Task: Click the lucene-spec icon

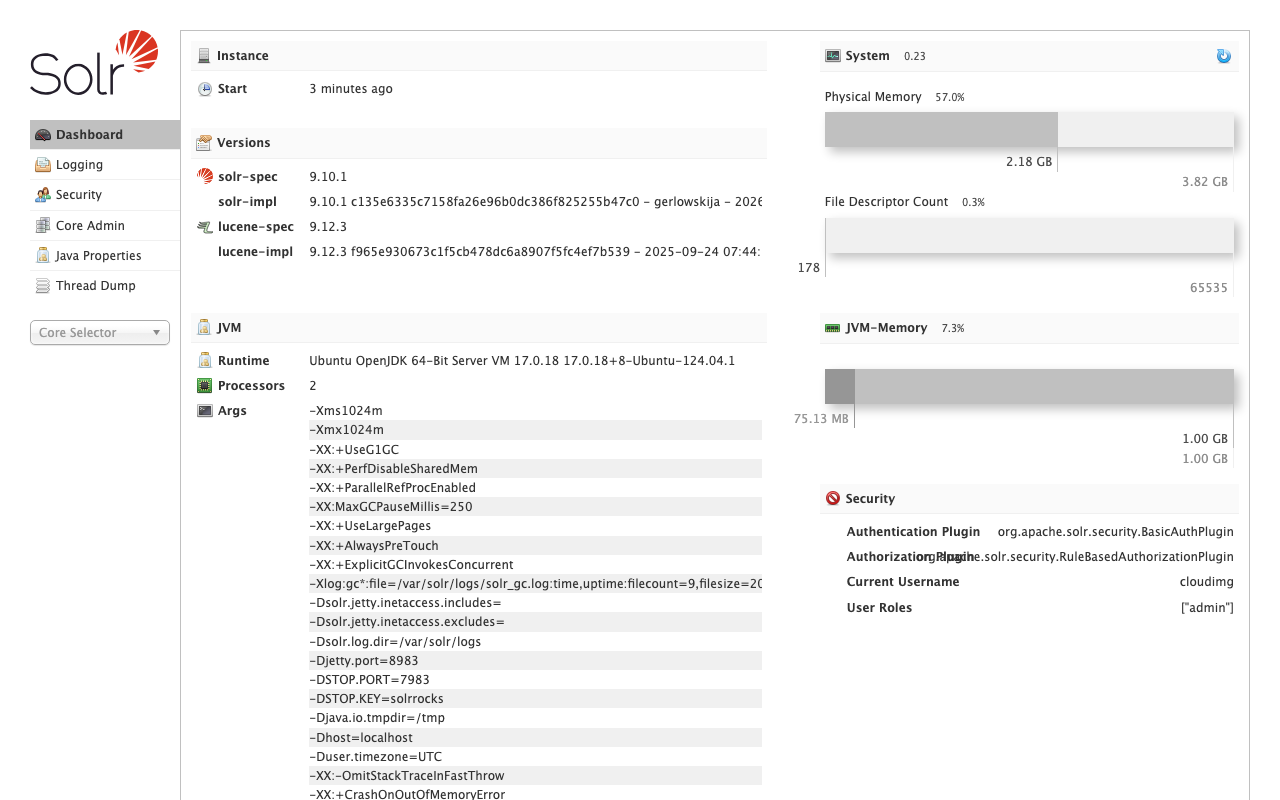Action: tap(205, 227)
